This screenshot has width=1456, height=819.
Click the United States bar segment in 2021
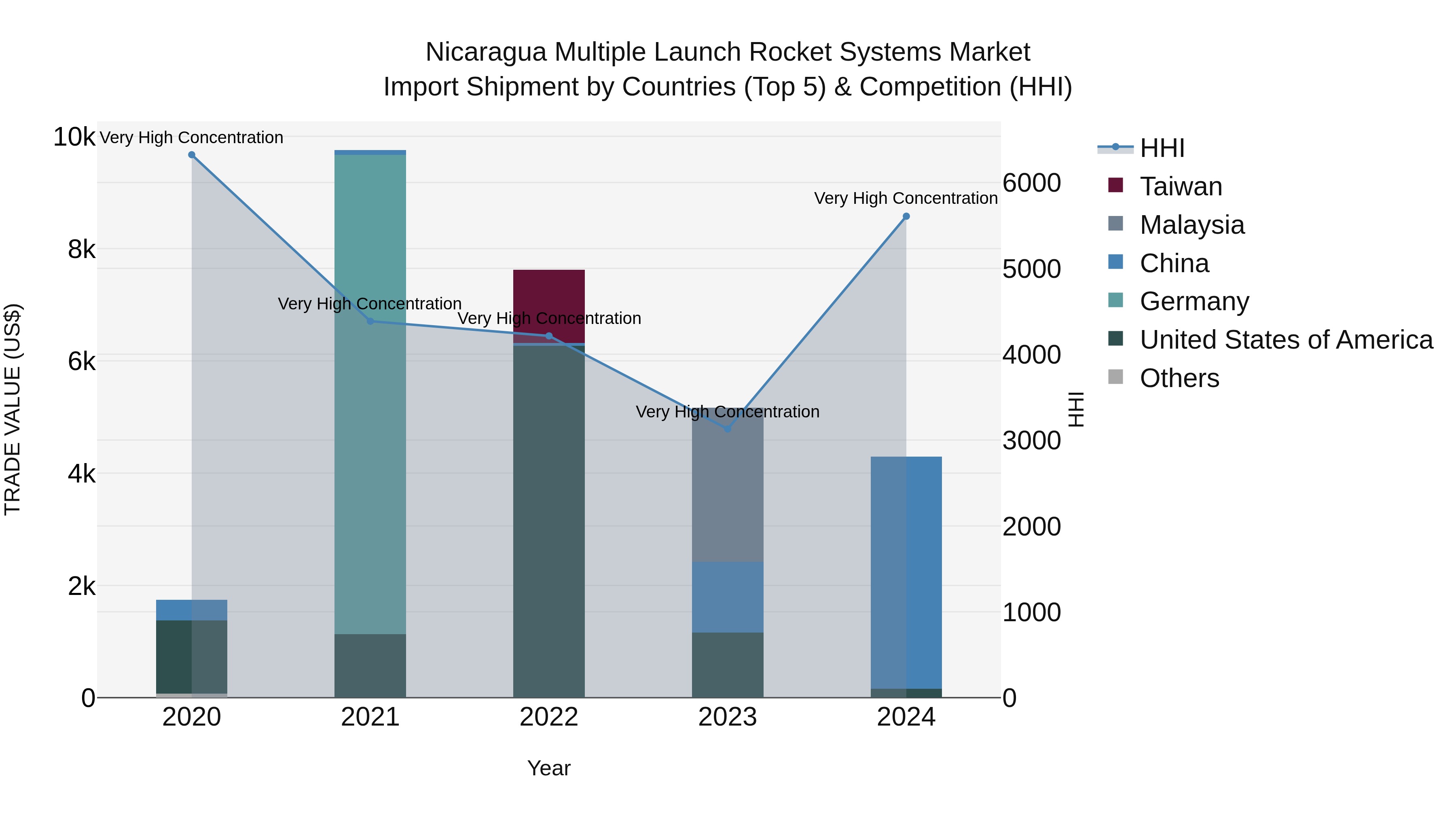370,666
